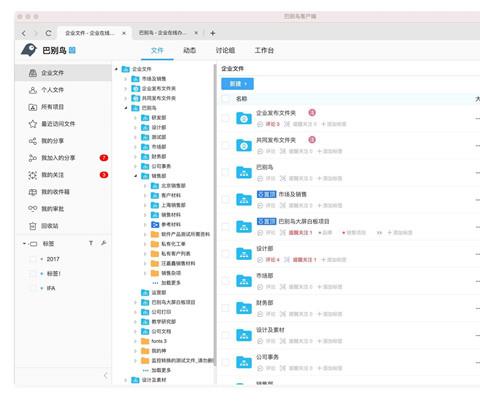
Task: Collapse the 巴别鸟 tree node arrow
Action: coord(126,108)
